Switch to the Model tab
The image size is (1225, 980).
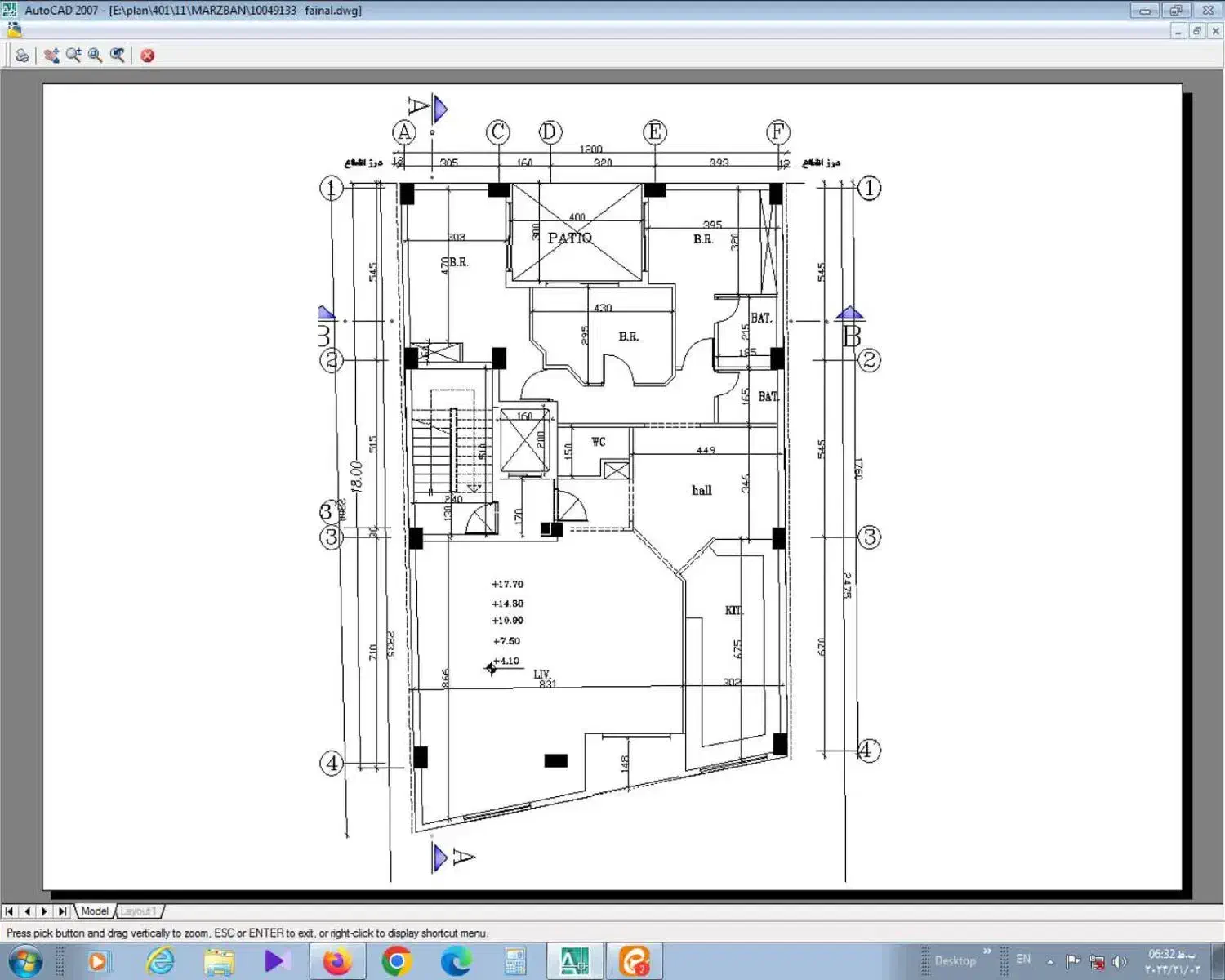pyautogui.click(x=95, y=911)
